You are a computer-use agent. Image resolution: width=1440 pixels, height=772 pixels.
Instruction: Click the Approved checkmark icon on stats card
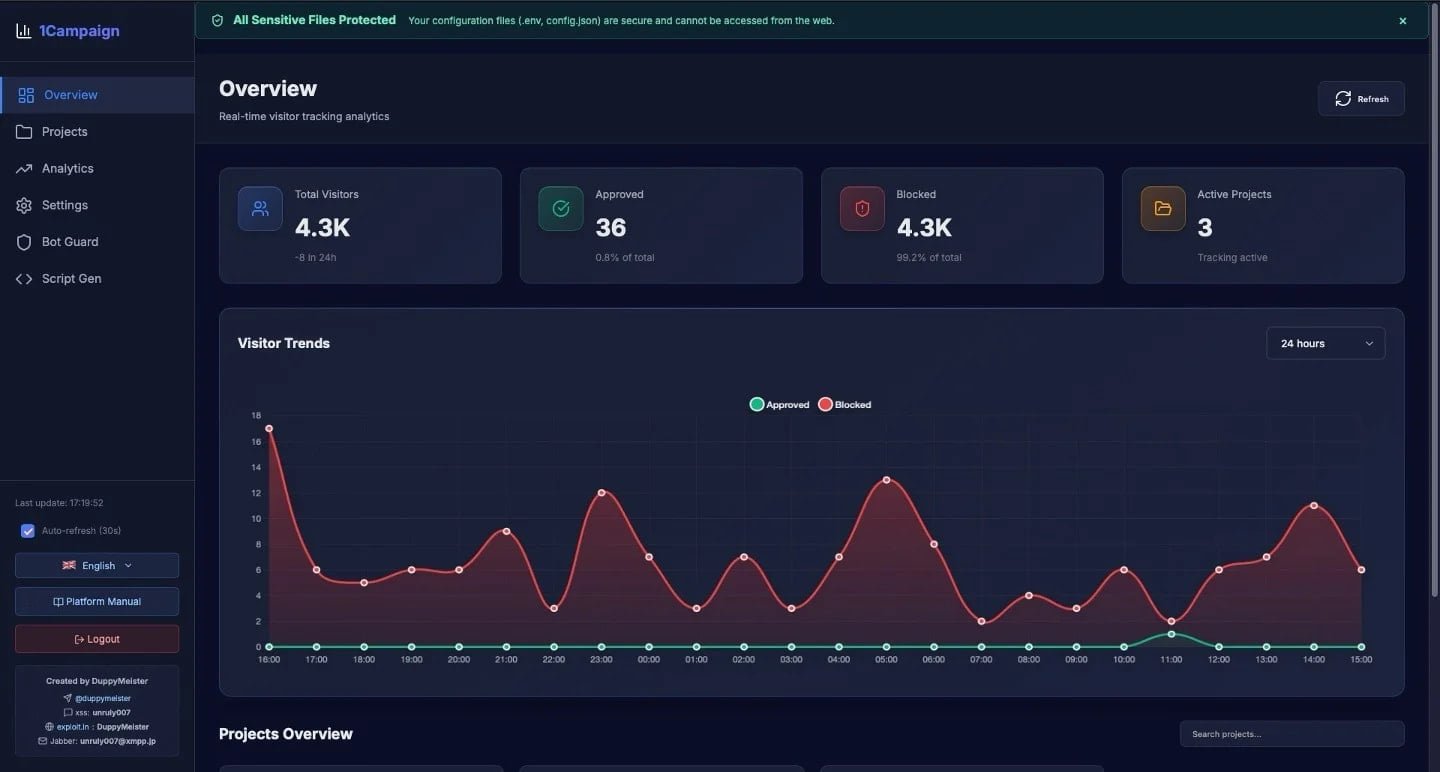tap(560, 208)
